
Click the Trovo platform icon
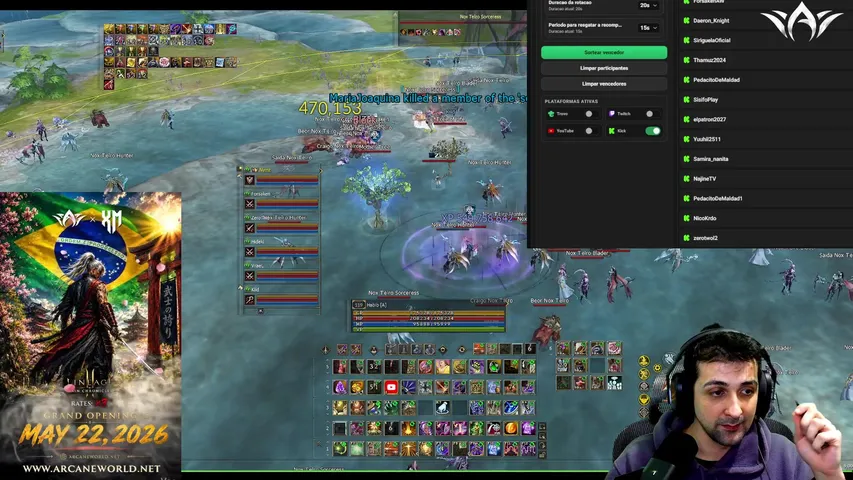[x=551, y=114]
